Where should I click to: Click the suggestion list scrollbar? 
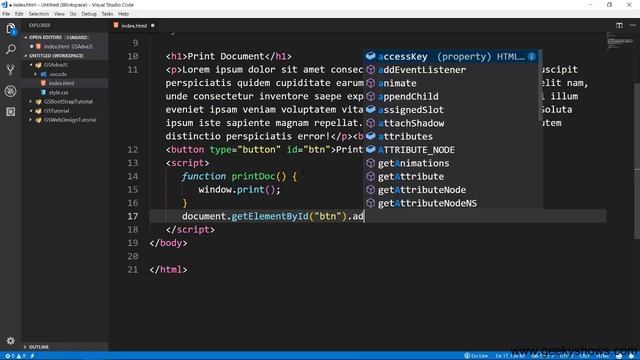[540, 86]
